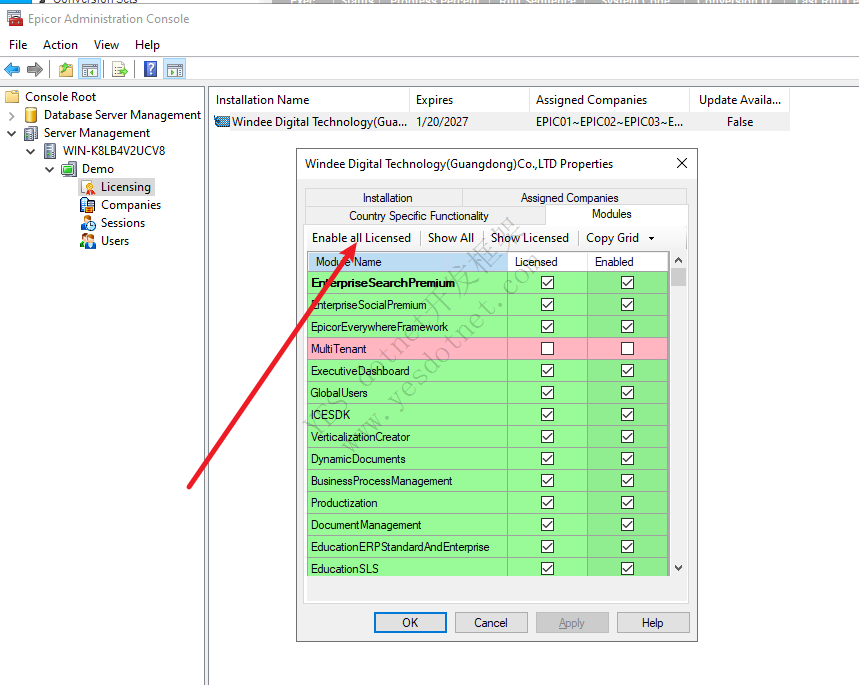This screenshot has width=859, height=685.
Task: Uncheck Enabled for EnterpriseSearchPremium
Action: 627,283
